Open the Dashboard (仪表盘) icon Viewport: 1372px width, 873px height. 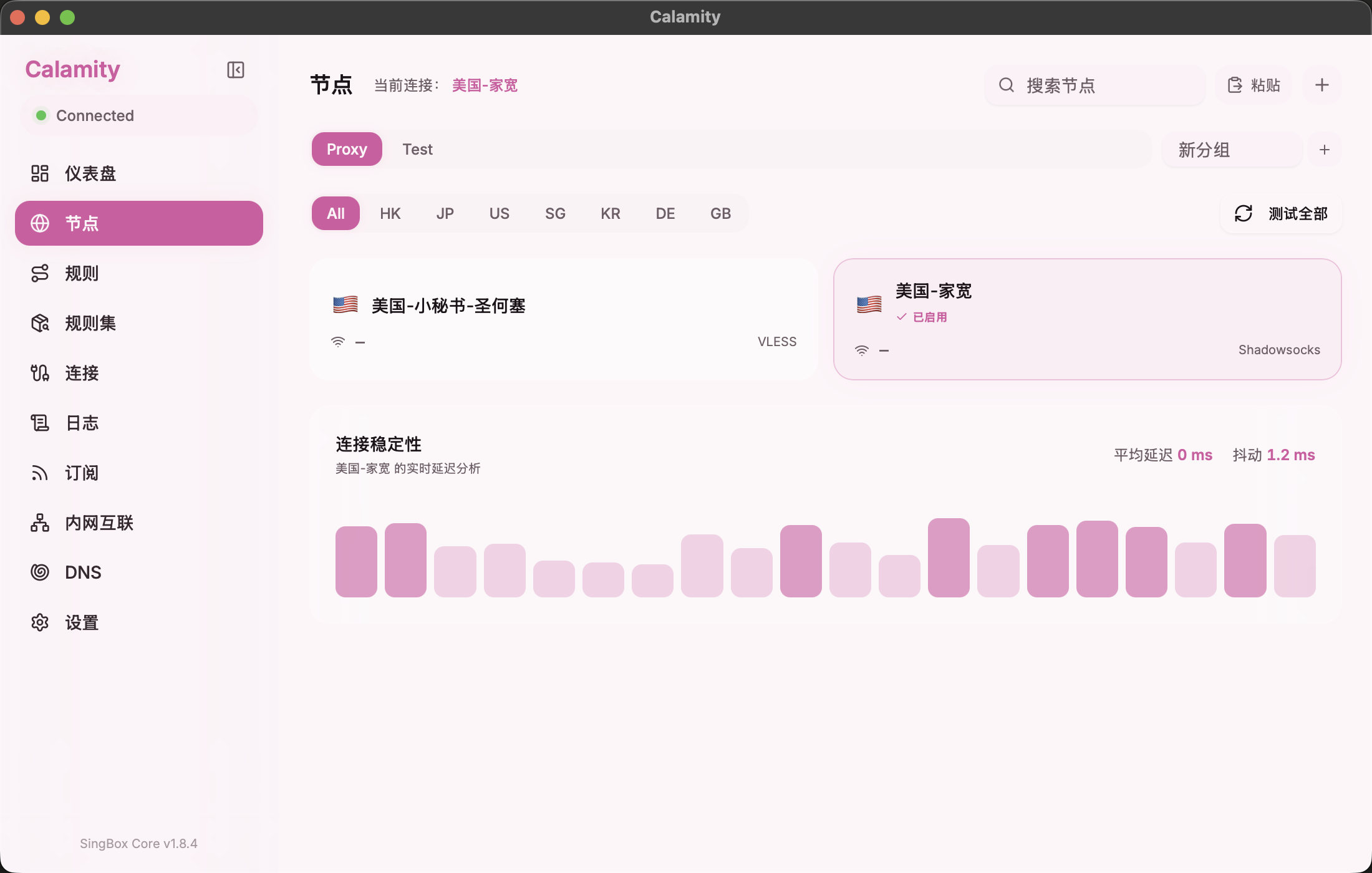pyautogui.click(x=40, y=173)
